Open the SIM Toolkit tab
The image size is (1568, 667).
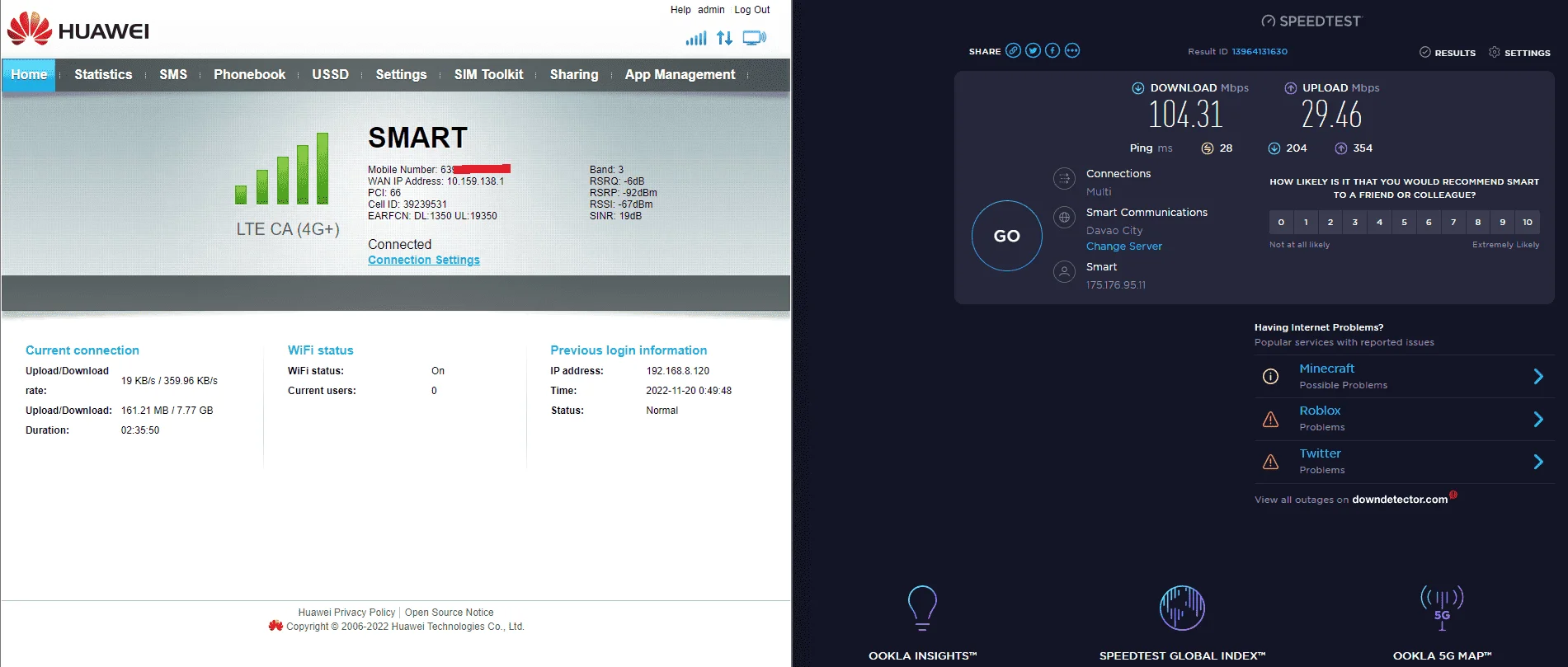click(x=488, y=74)
